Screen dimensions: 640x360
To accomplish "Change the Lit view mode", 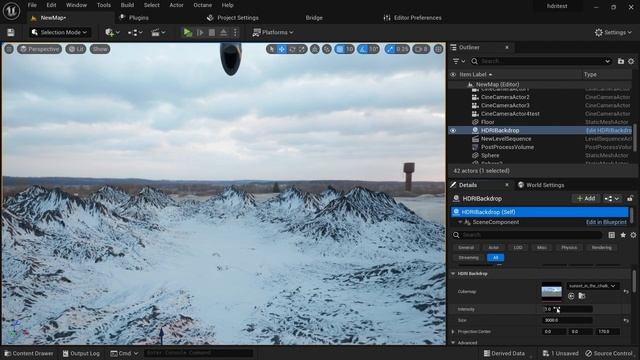I will click(x=76, y=49).
